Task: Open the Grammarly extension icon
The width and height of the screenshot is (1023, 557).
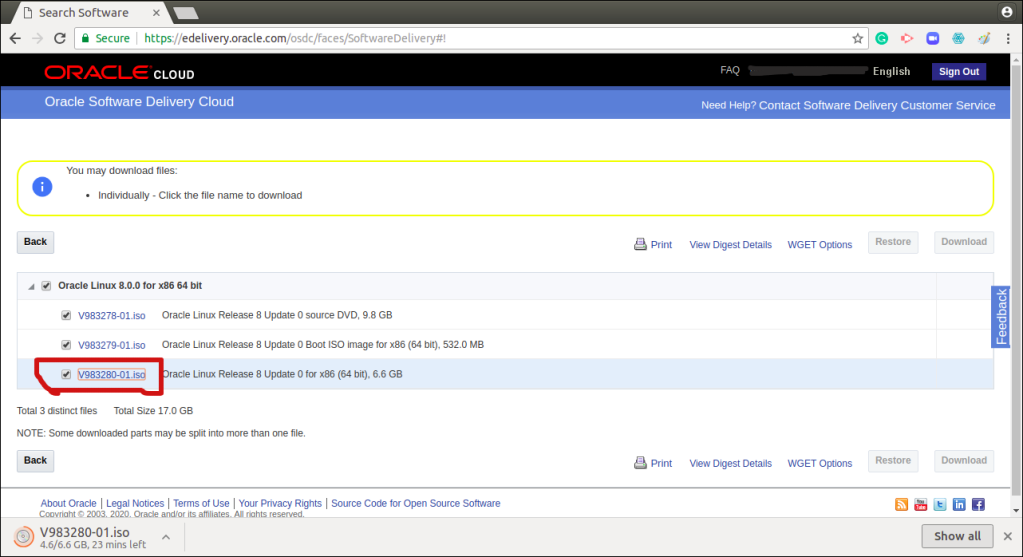Action: tap(881, 38)
